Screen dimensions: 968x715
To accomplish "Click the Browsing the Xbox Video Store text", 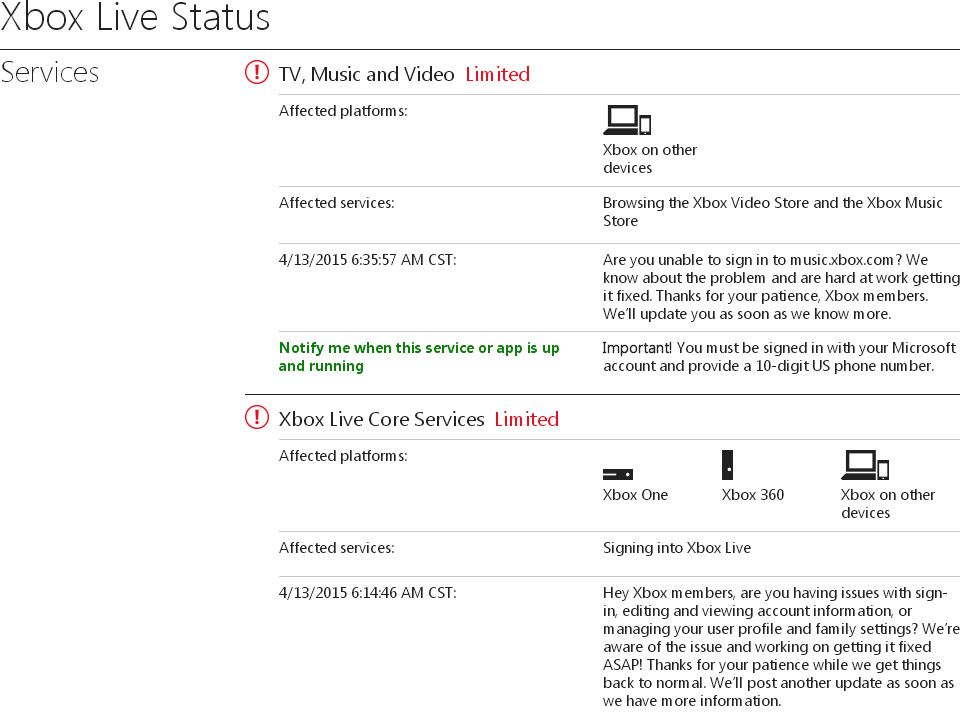I will point(772,212).
